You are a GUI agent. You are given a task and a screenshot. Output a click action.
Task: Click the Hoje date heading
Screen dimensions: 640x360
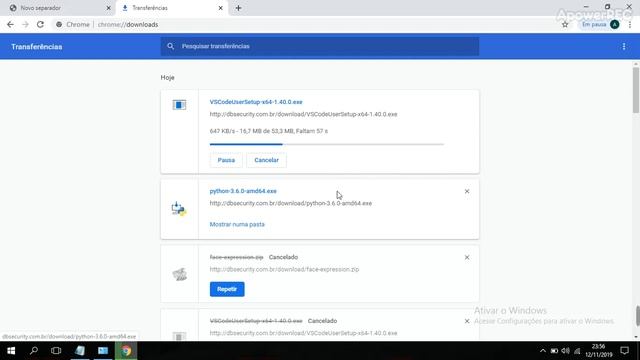167,78
